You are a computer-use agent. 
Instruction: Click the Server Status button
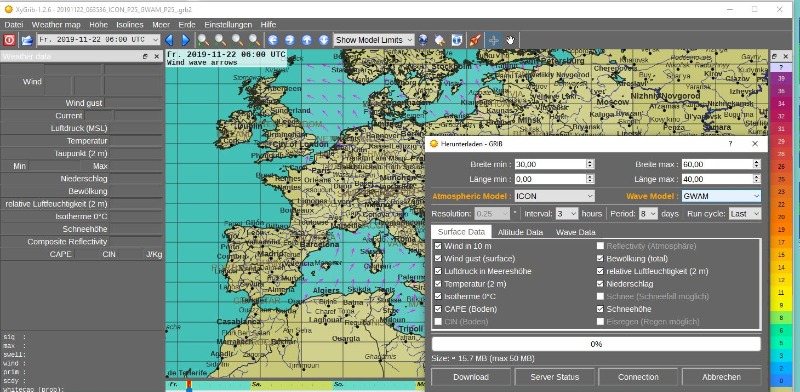pyautogui.click(x=555, y=377)
